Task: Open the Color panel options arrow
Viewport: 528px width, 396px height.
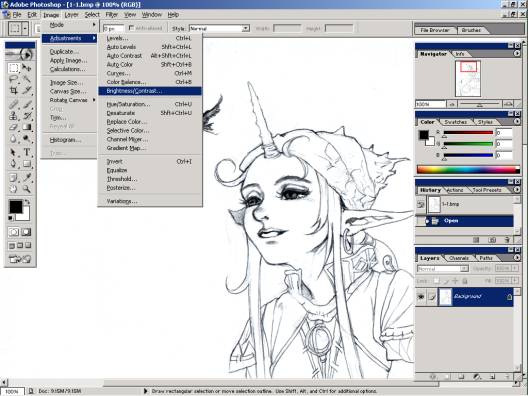Action: point(517,122)
